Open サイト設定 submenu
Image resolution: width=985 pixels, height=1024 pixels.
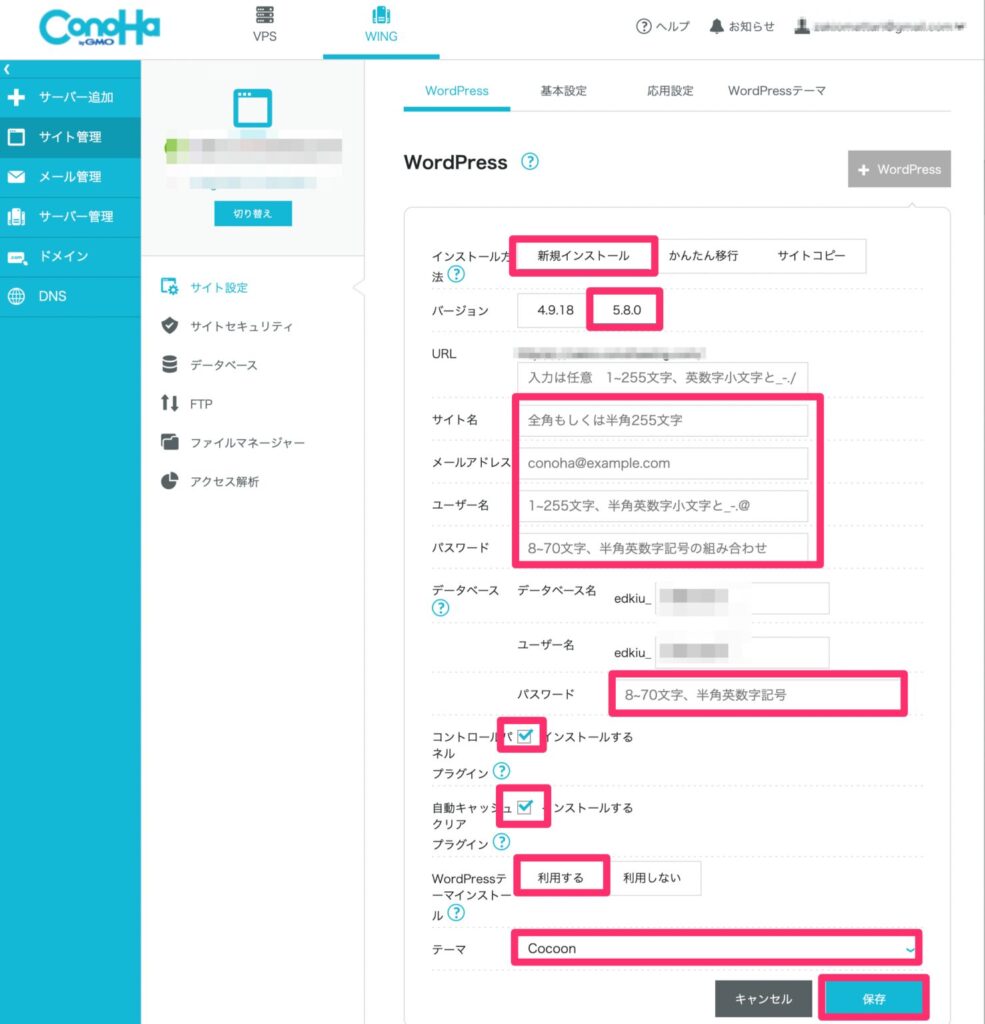[204, 287]
